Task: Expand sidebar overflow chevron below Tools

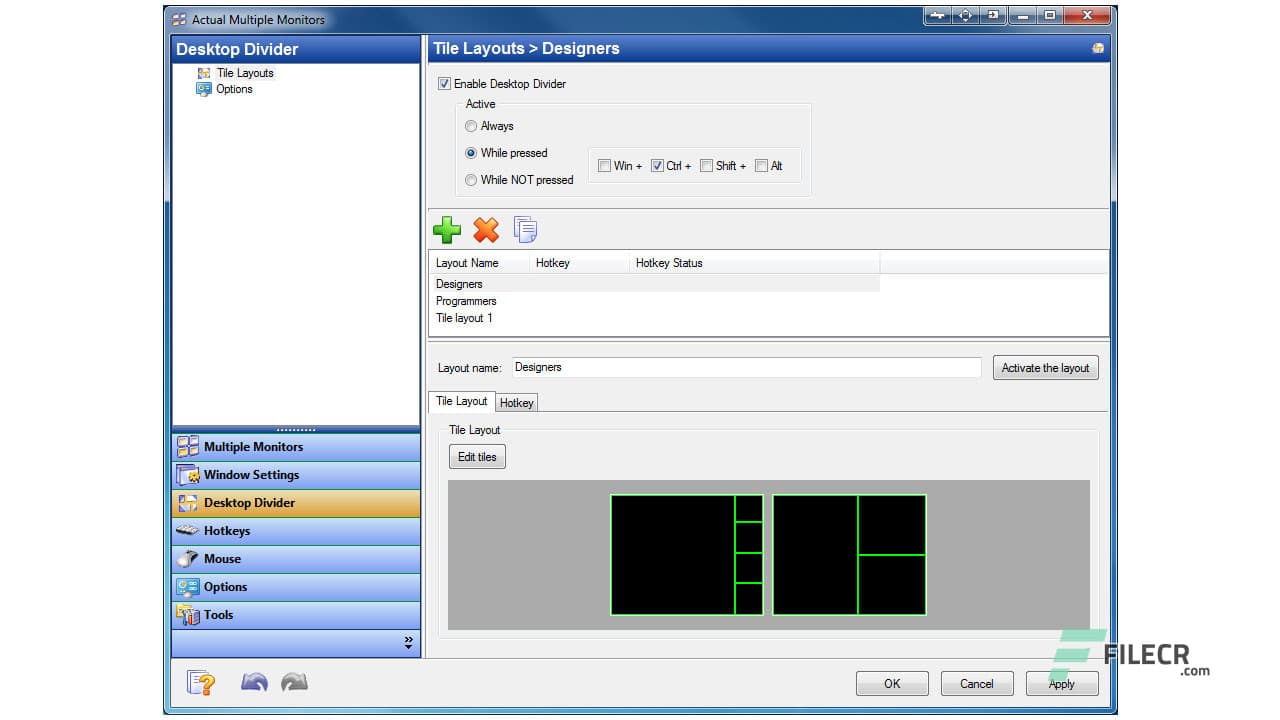Action: [x=408, y=643]
